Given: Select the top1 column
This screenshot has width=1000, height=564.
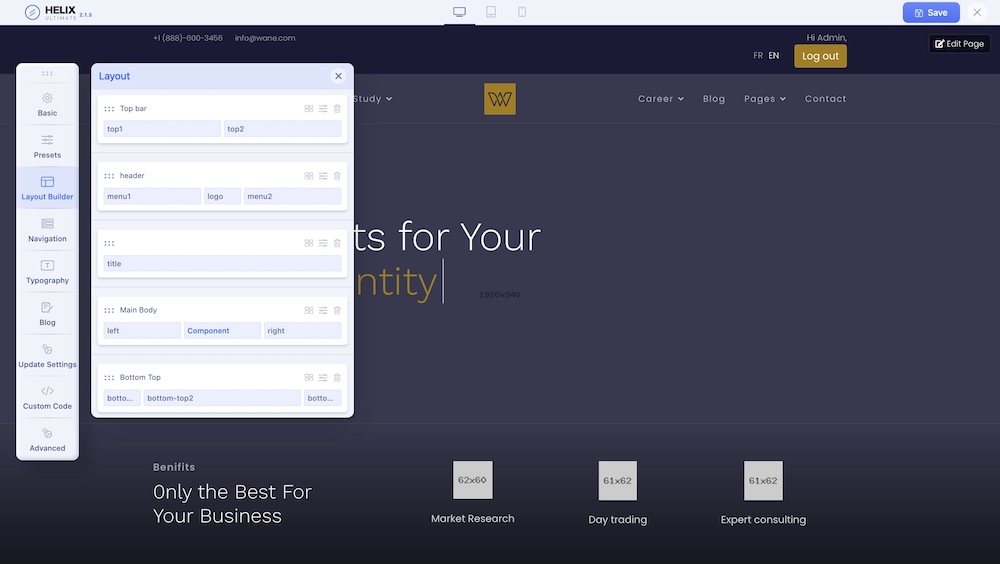Looking at the screenshot, I should [162, 129].
